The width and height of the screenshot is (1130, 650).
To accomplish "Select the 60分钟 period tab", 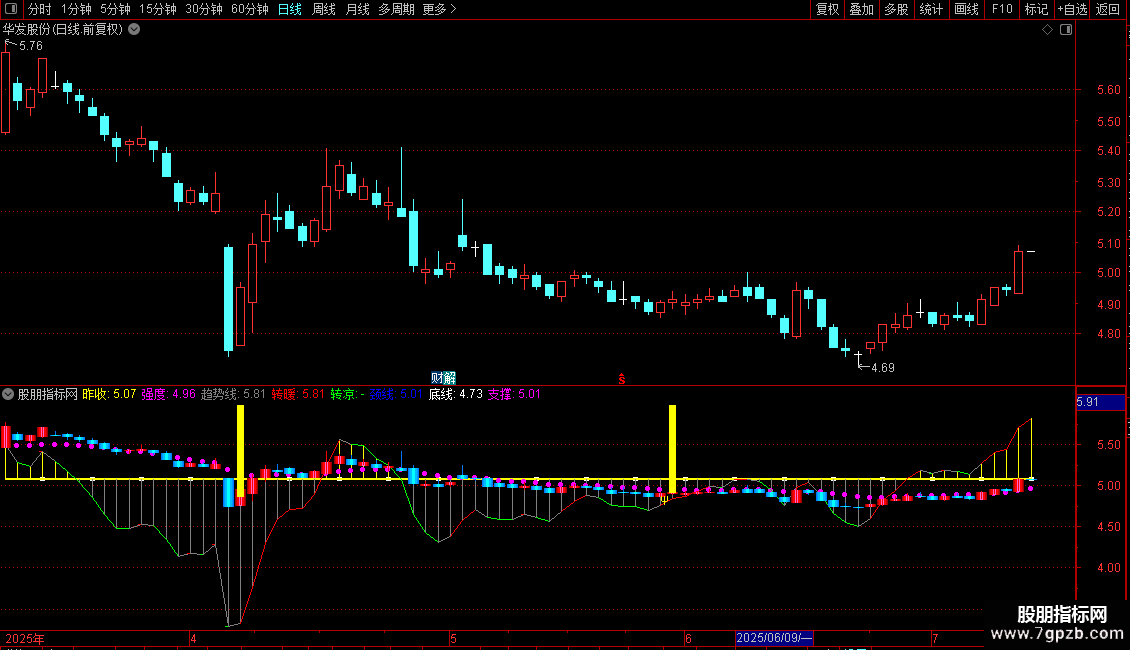I will pyautogui.click(x=250, y=9).
